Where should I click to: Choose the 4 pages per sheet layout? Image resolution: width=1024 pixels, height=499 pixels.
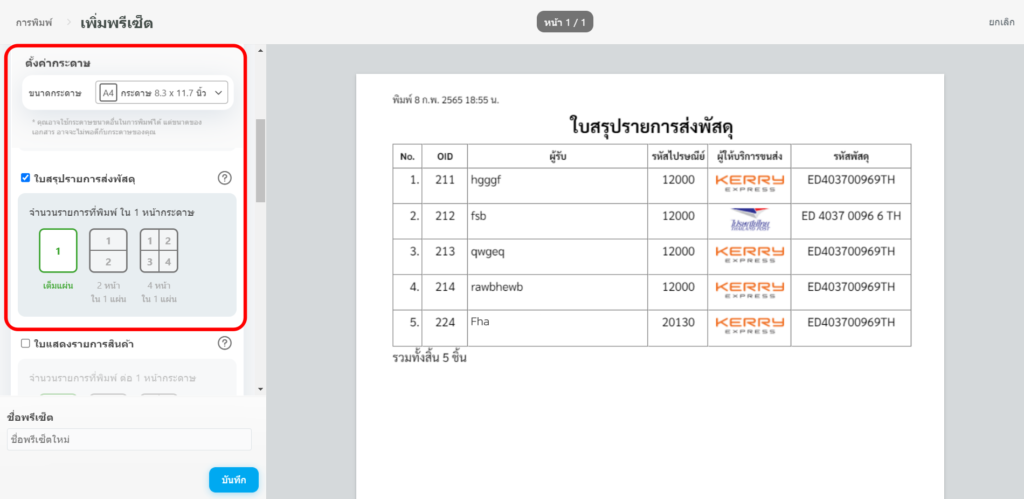tap(158, 251)
